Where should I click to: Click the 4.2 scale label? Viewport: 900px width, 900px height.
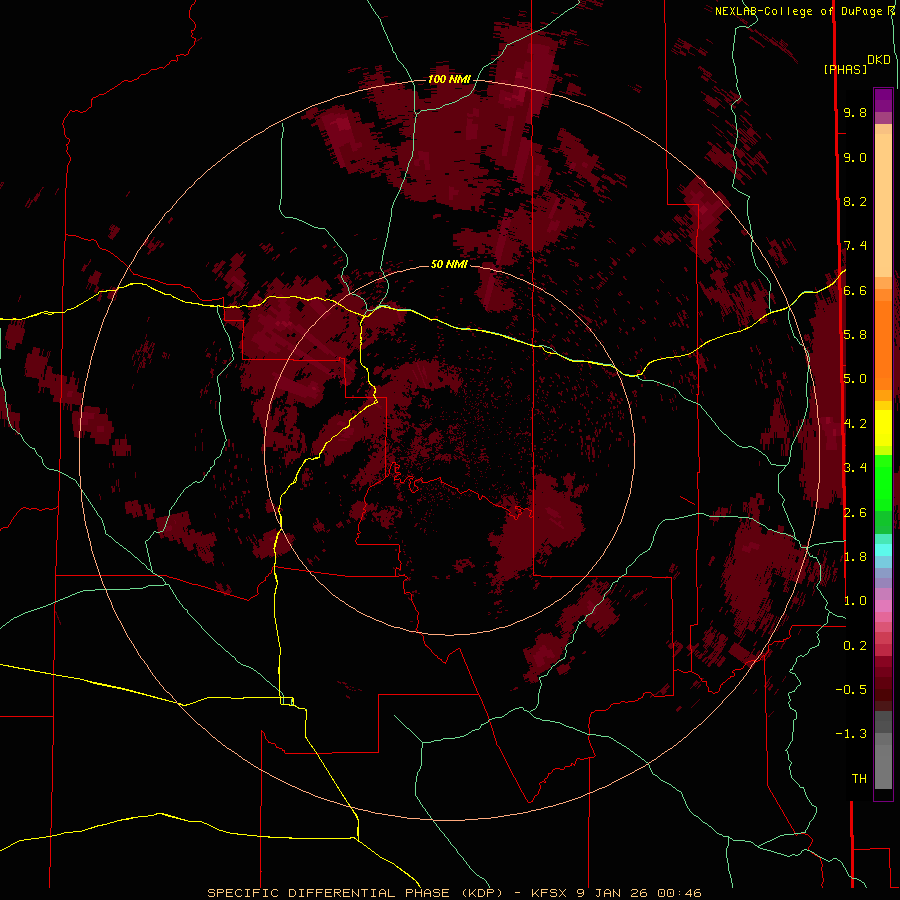855,424
